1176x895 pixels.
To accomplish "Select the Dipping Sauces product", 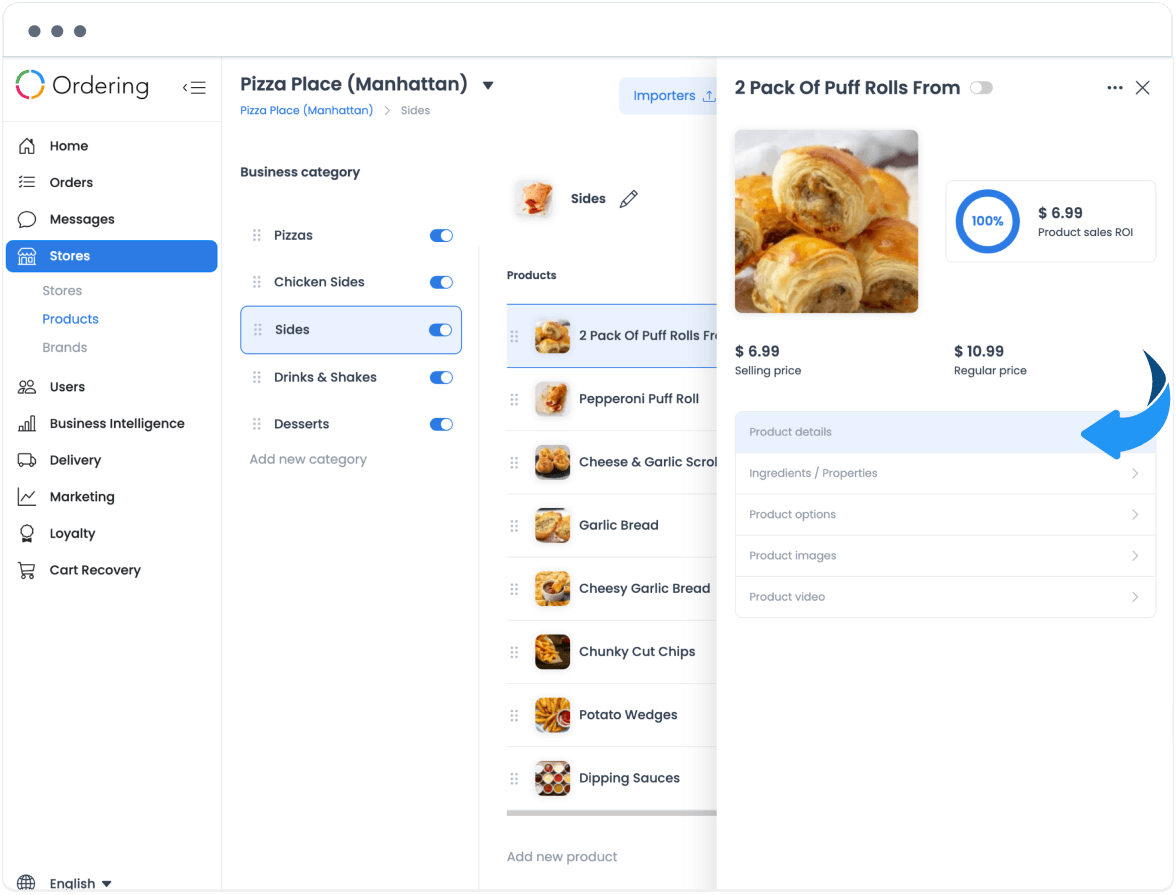I will pyautogui.click(x=611, y=778).
